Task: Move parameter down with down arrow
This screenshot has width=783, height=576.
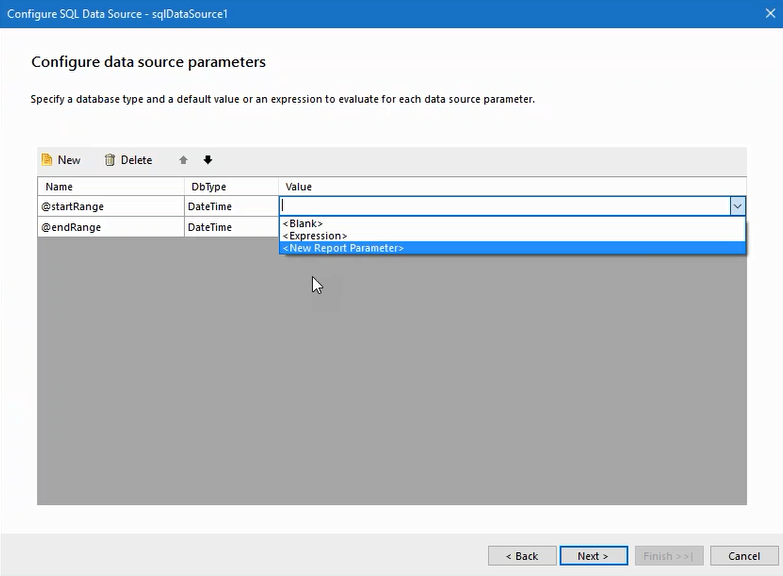Action: 208,160
